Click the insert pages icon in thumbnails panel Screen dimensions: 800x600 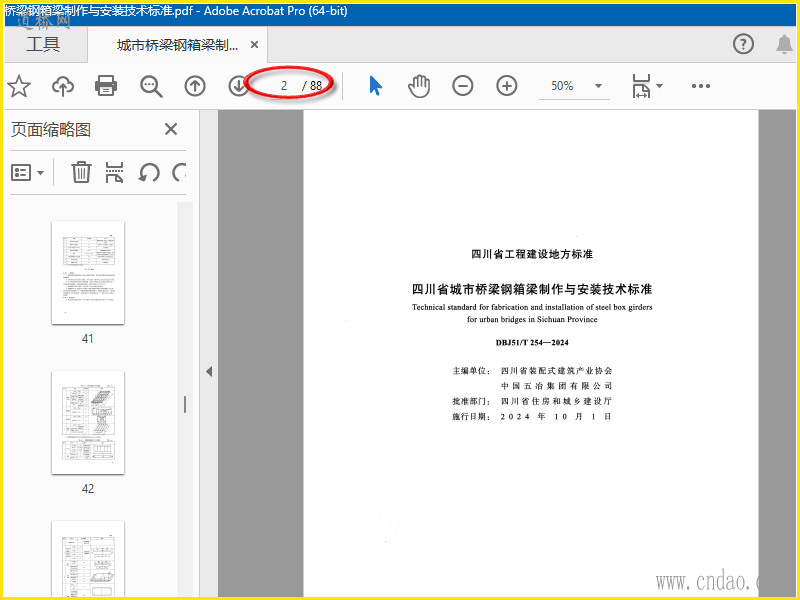point(114,172)
